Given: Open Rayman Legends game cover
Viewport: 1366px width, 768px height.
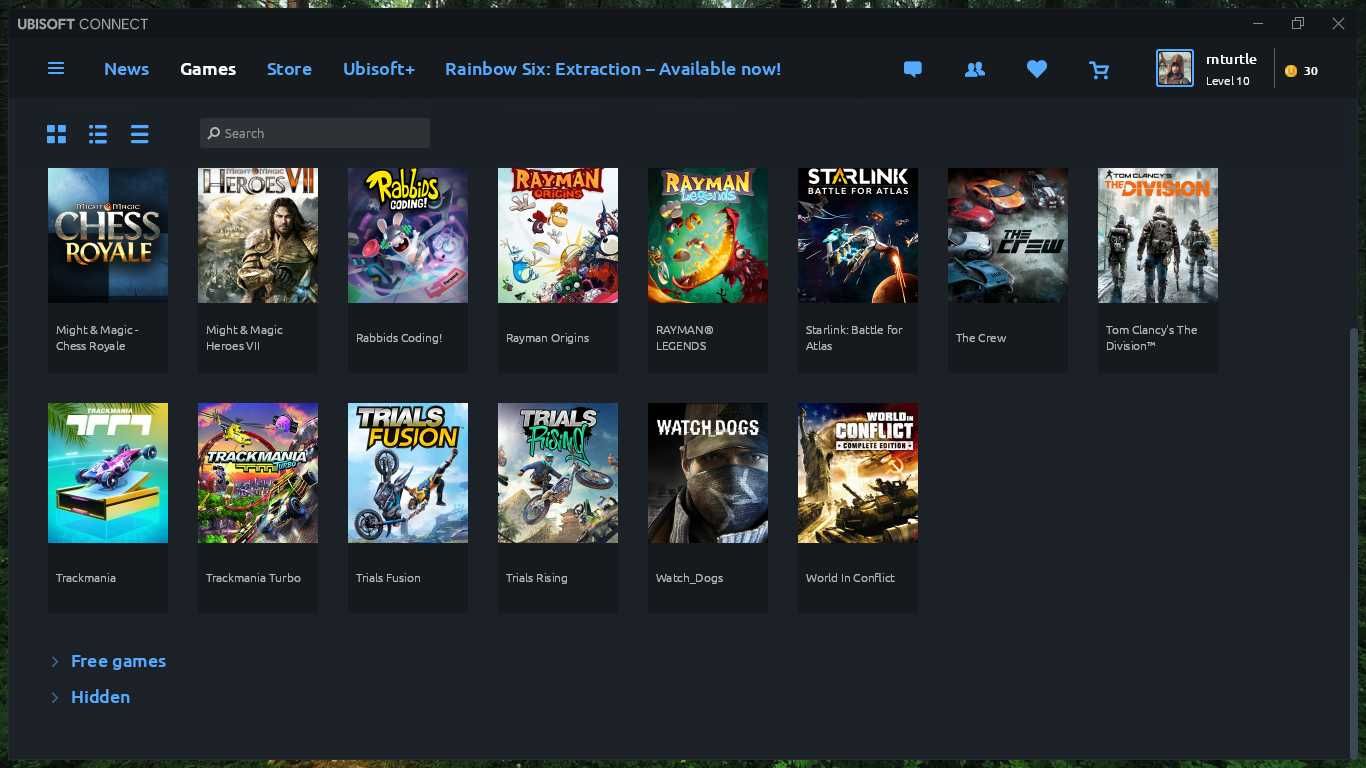Looking at the screenshot, I should [708, 235].
